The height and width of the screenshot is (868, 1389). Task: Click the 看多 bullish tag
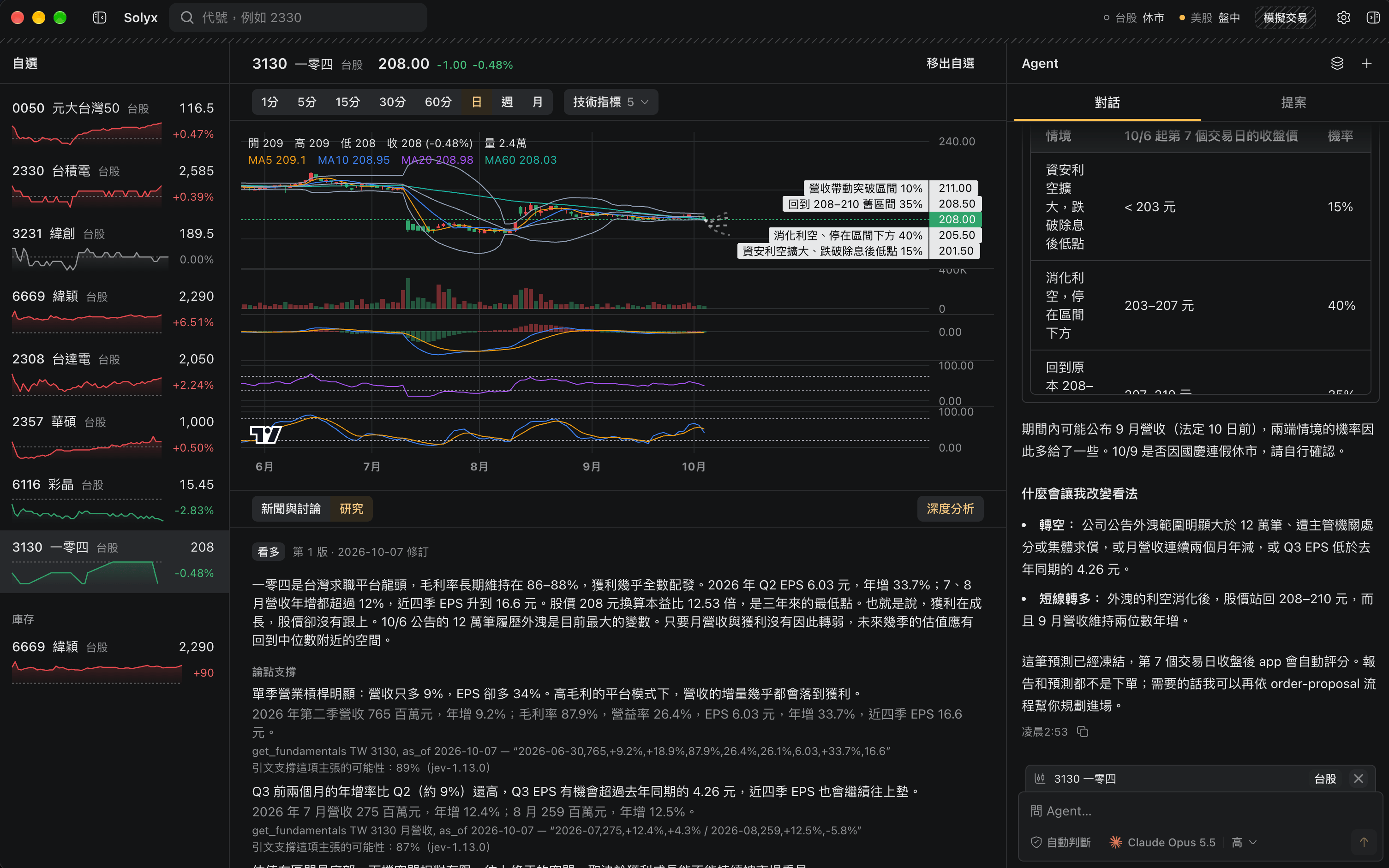click(x=268, y=552)
